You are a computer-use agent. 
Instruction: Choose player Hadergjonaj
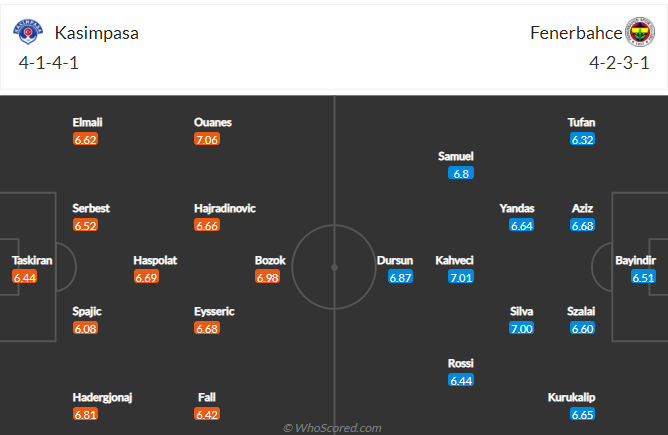102,398
